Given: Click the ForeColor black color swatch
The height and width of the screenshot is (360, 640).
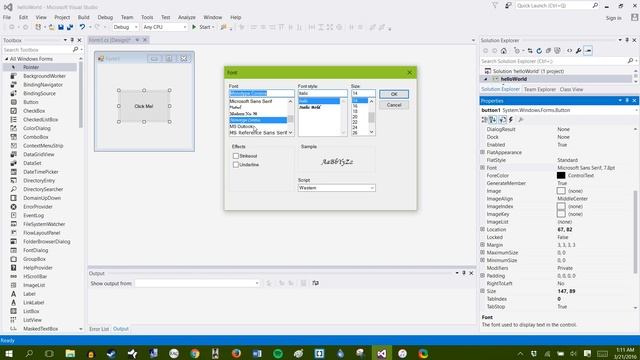Looking at the screenshot, I should pyautogui.click(x=561, y=176).
